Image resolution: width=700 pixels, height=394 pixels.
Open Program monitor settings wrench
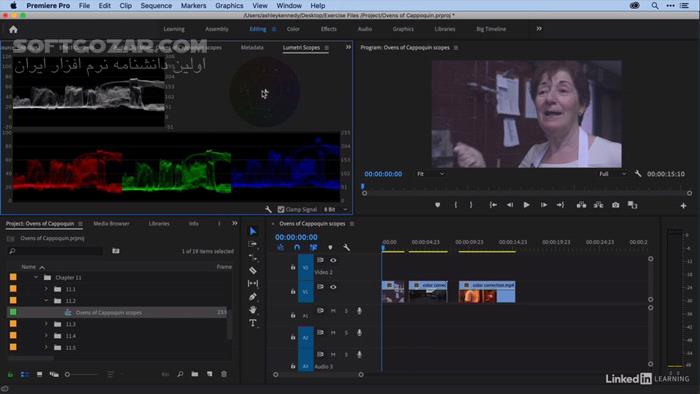(x=638, y=174)
